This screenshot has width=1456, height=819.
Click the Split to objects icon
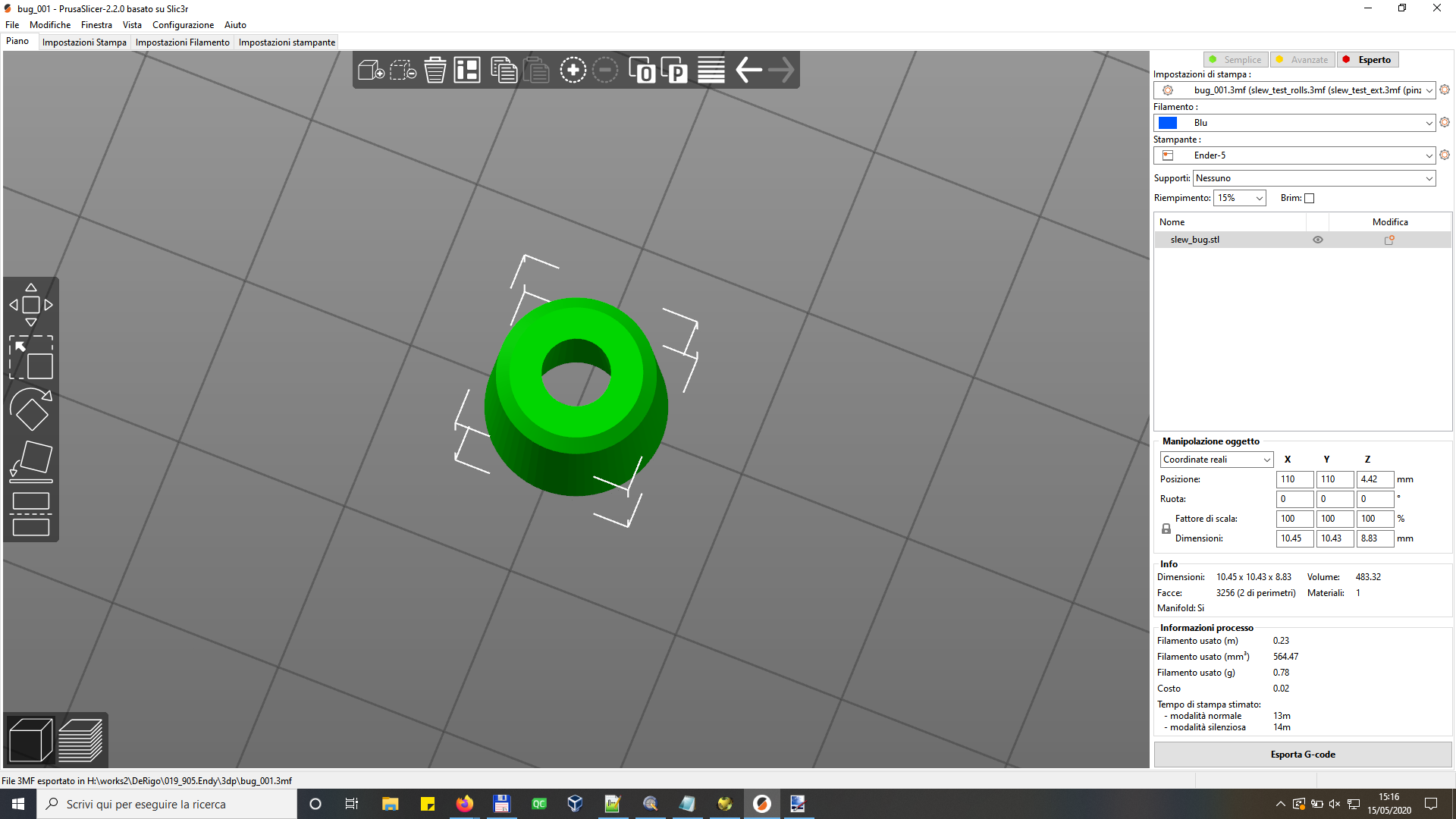pyautogui.click(x=642, y=71)
